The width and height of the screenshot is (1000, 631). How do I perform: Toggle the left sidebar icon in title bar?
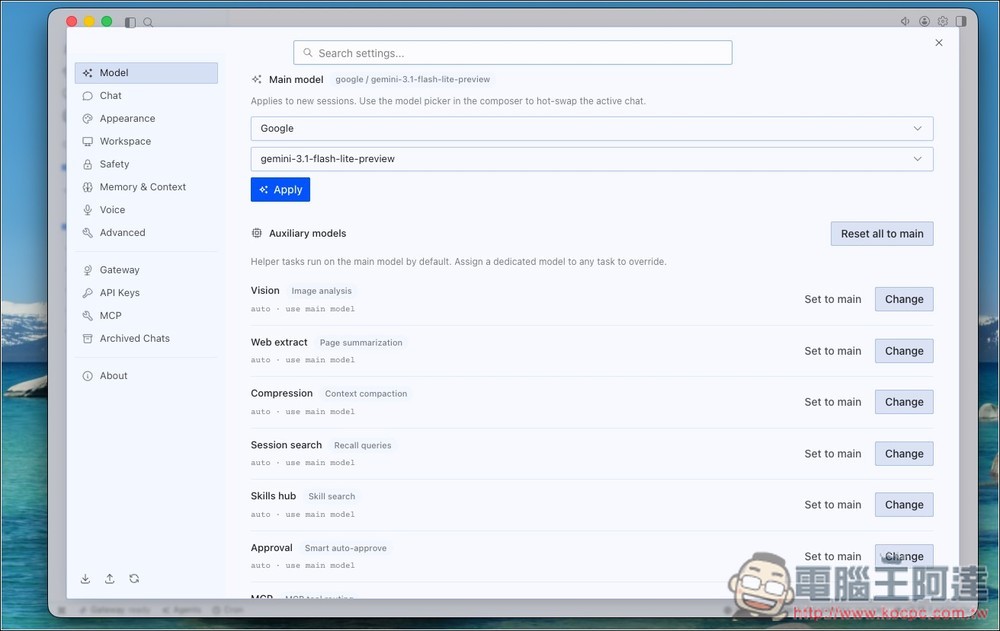pos(130,22)
